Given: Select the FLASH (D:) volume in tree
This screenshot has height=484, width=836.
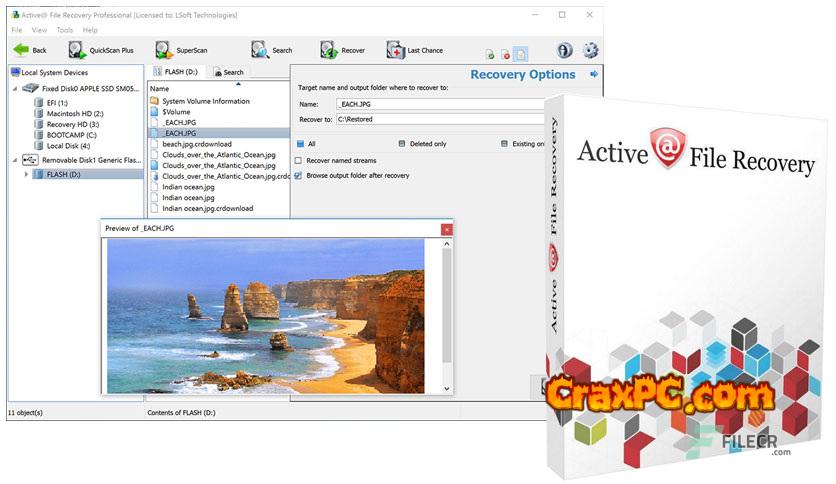Looking at the screenshot, I should (63, 174).
